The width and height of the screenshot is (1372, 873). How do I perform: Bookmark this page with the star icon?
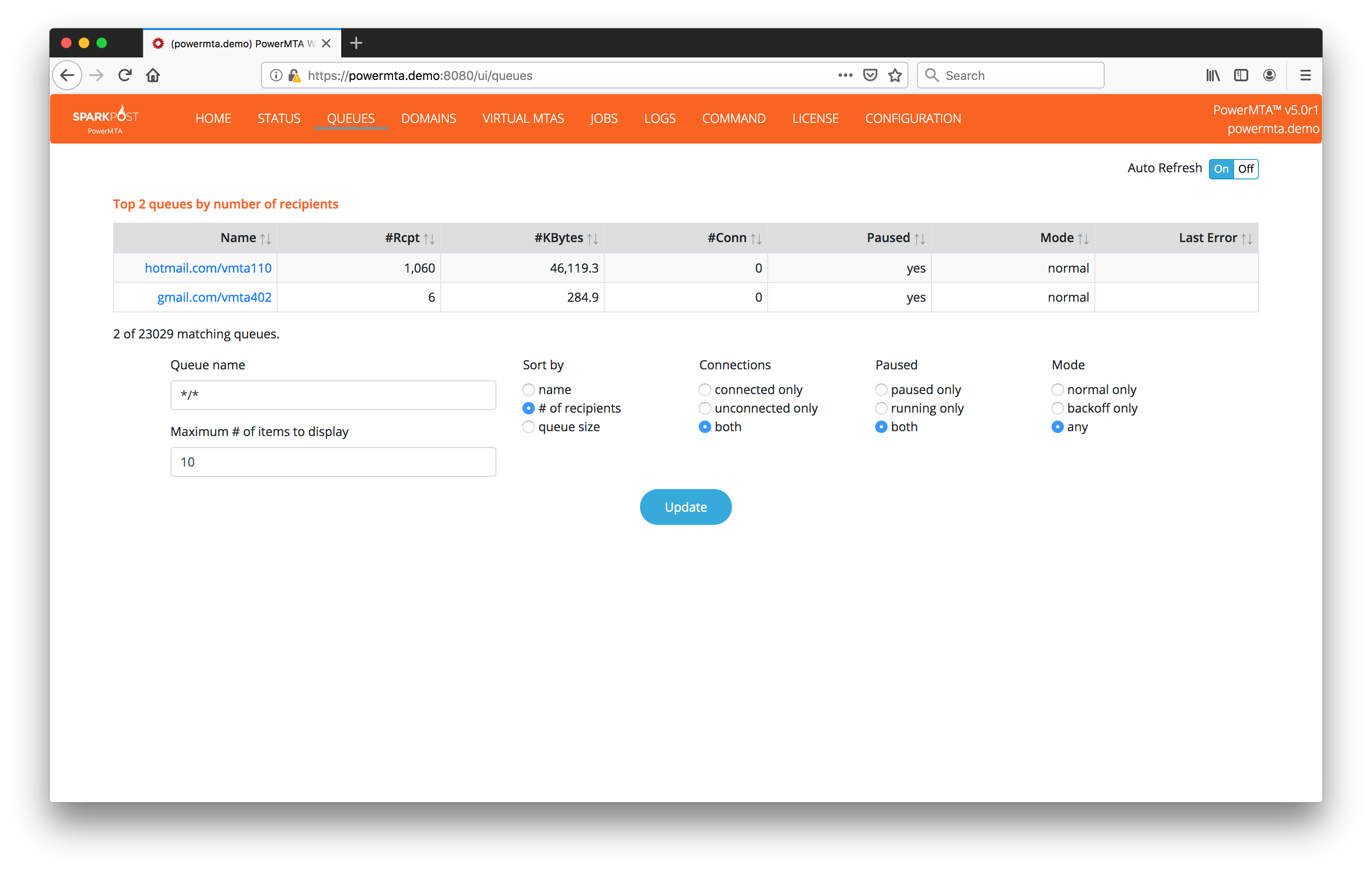point(895,75)
